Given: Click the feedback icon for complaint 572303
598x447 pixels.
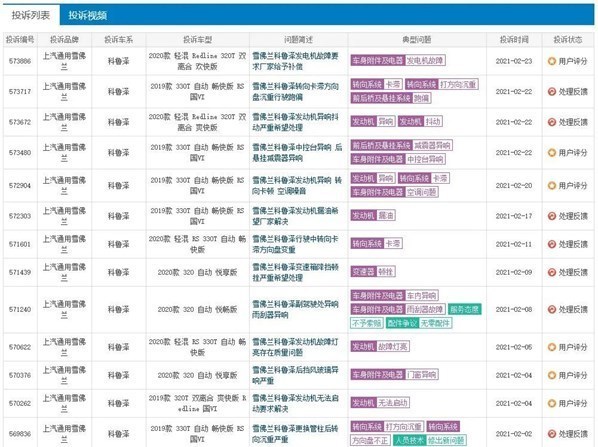Looking at the screenshot, I should [551, 216].
